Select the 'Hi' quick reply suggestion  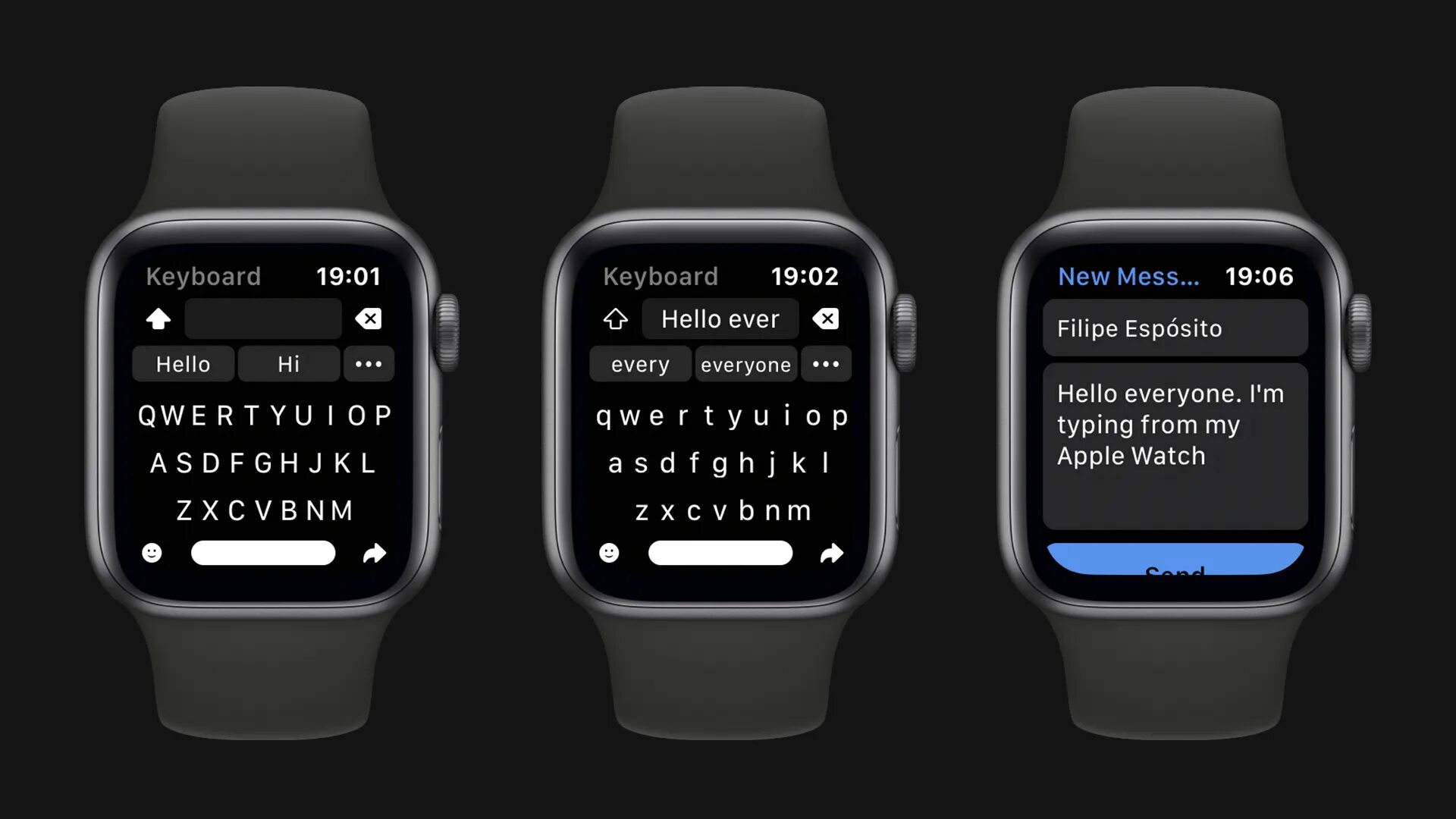[x=288, y=363]
